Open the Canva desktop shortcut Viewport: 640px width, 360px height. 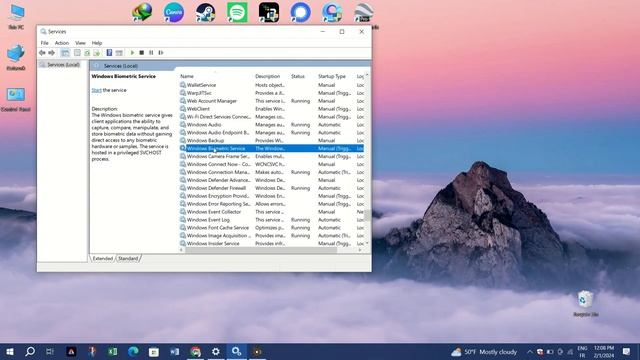173,12
